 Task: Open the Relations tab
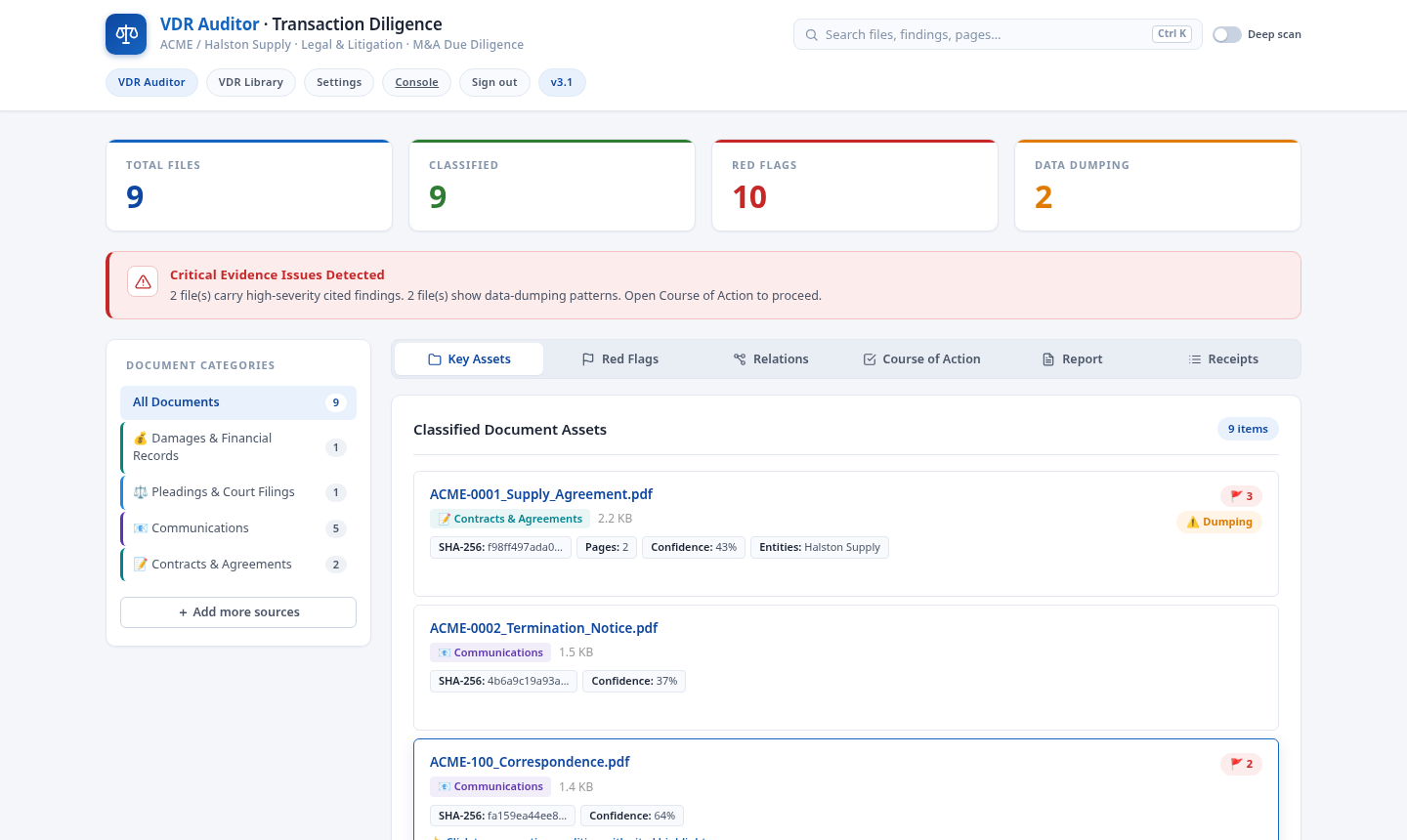coord(771,359)
